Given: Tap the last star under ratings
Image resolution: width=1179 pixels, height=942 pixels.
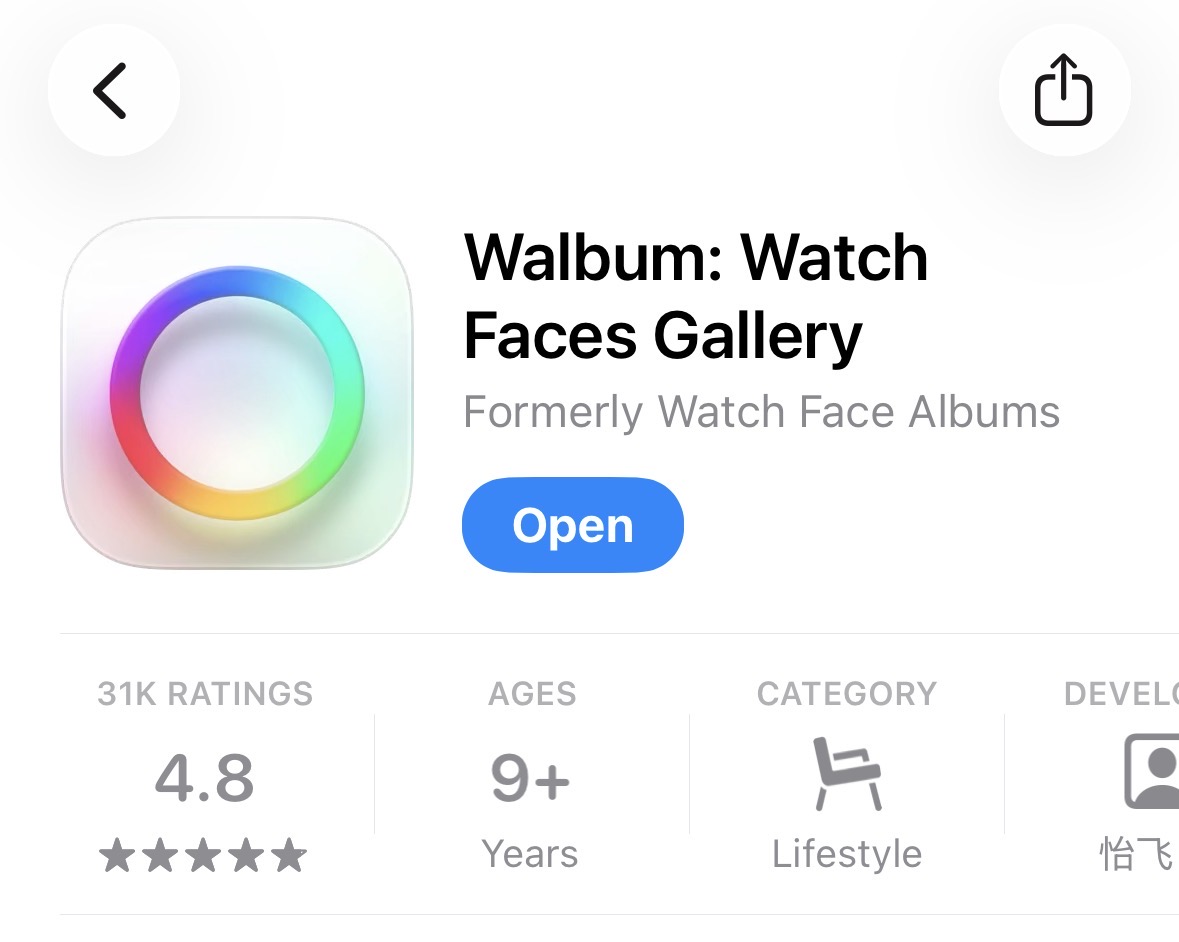Looking at the screenshot, I should click(289, 856).
